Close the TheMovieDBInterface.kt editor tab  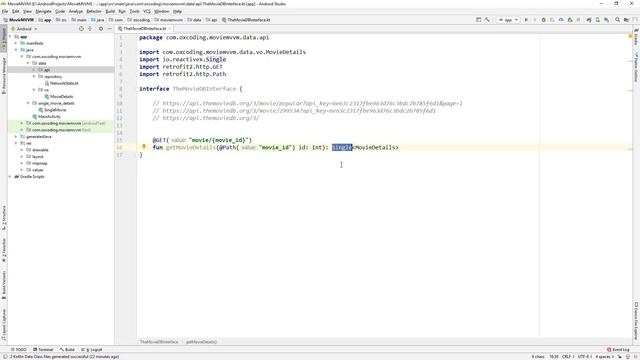point(169,29)
